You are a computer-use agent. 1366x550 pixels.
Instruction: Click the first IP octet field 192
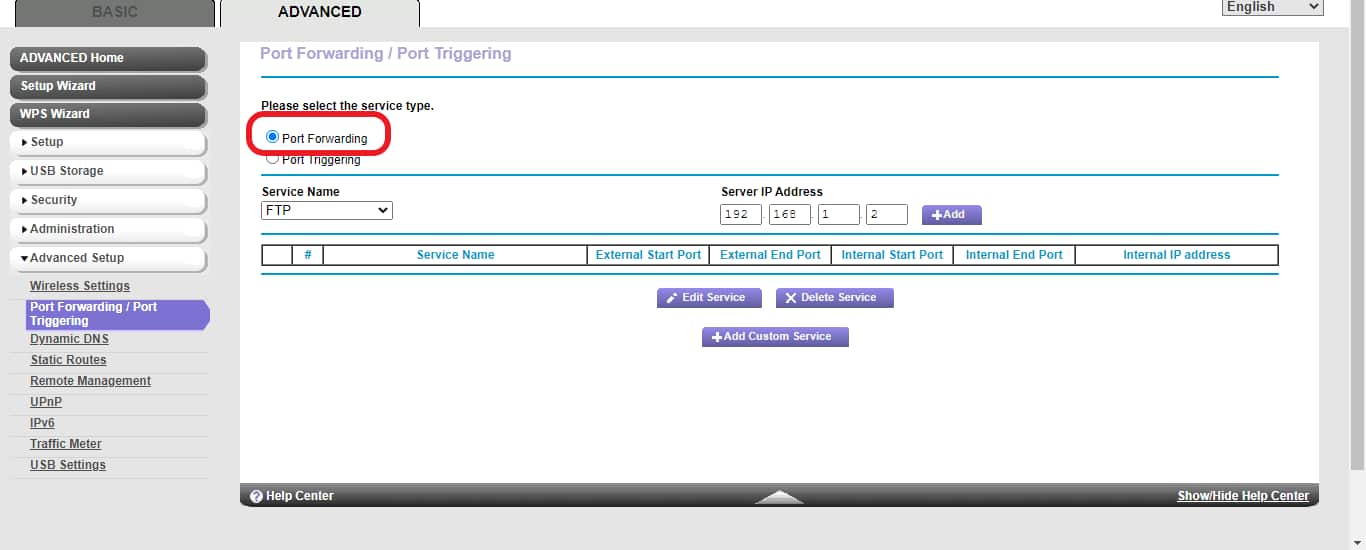pos(740,214)
